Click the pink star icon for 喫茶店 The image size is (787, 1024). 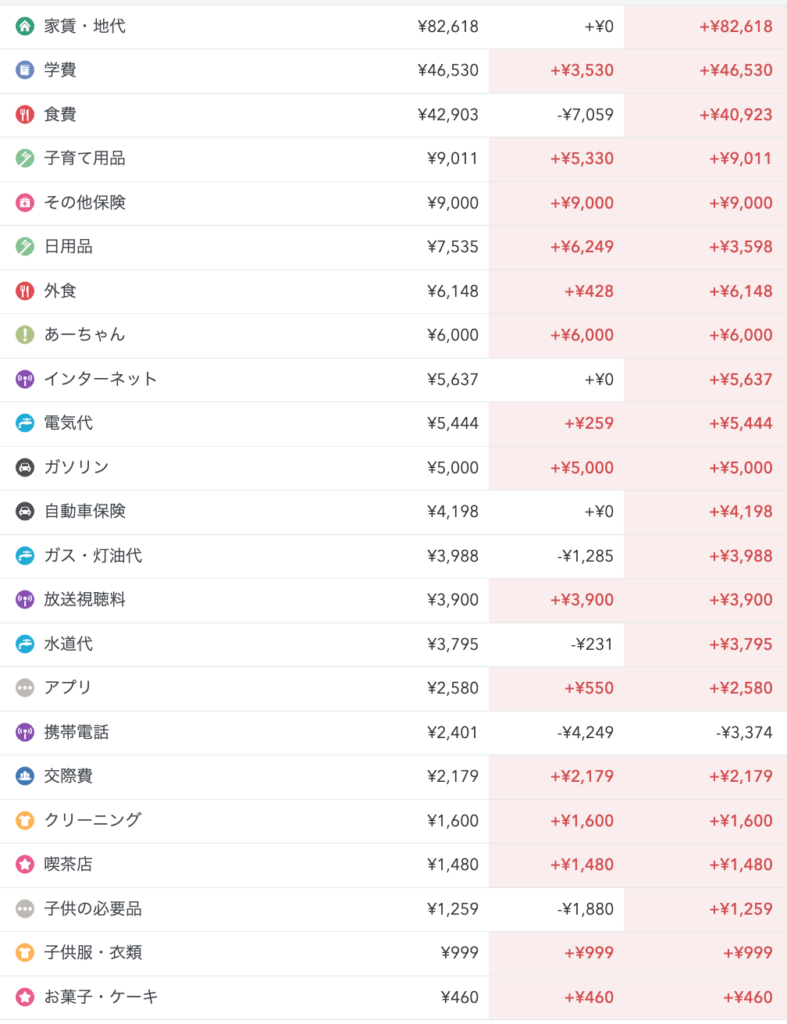pyautogui.click(x=25, y=864)
